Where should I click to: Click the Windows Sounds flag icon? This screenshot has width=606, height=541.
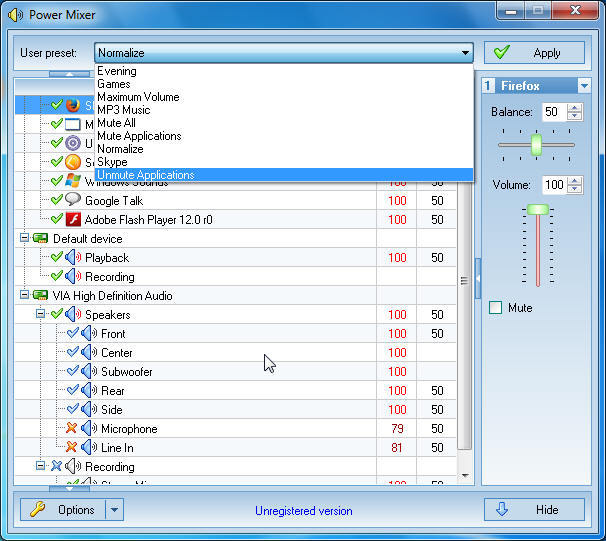pos(73,181)
